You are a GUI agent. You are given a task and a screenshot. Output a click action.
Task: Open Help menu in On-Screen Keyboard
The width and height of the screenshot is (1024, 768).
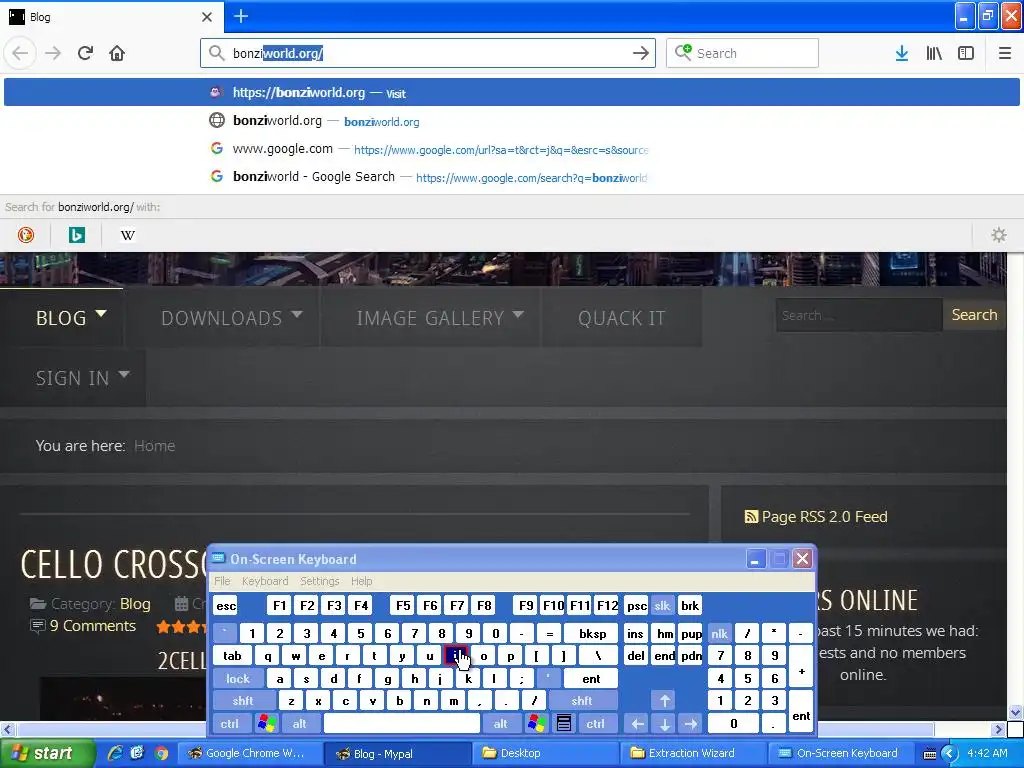[361, 581]
